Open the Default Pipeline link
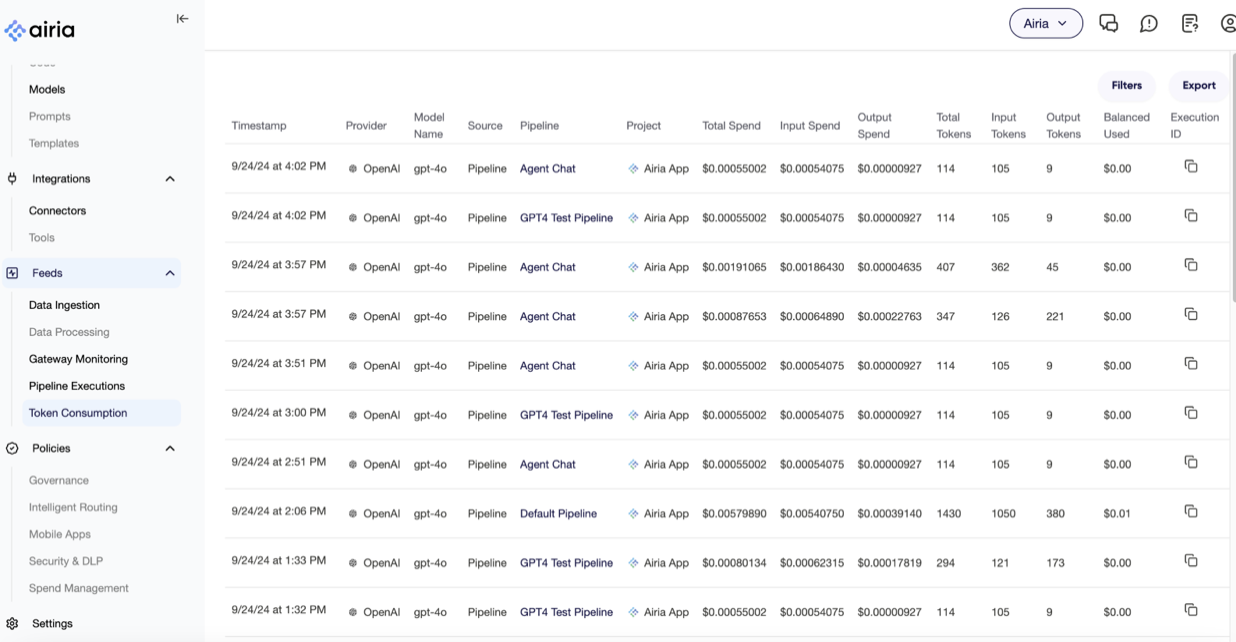Viewport: 1236px width, 642px height. [558, 514]
